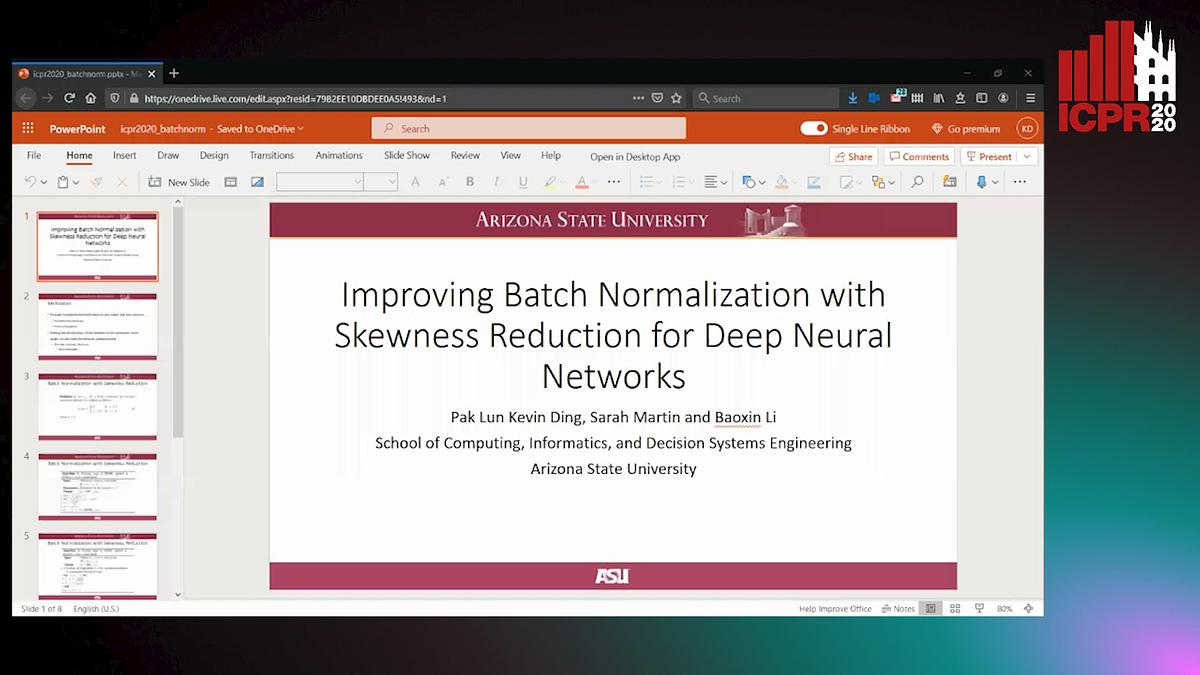Expand the Bullets list dropdown arrow

click(x=659, y=181)
